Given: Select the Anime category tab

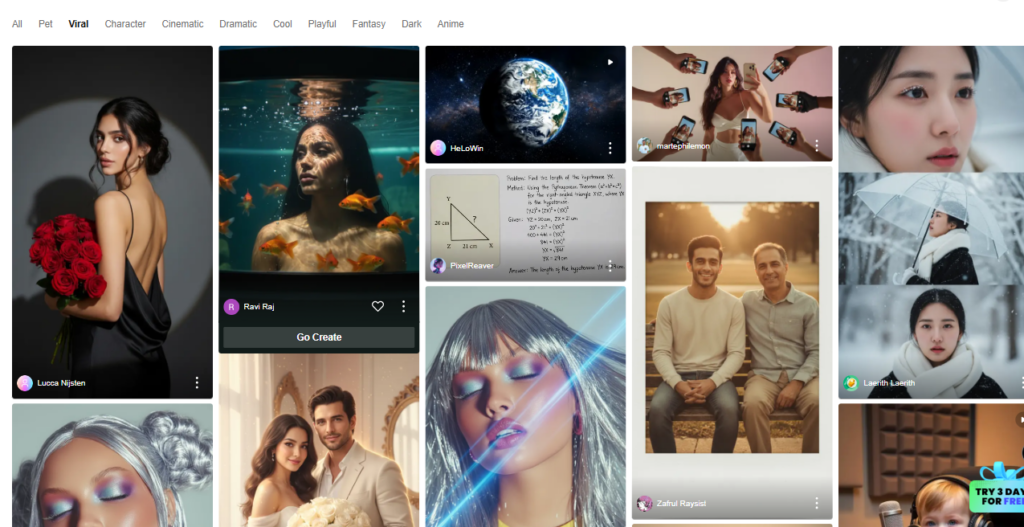Looking at the screenshot, I should [x=450, y=24].
